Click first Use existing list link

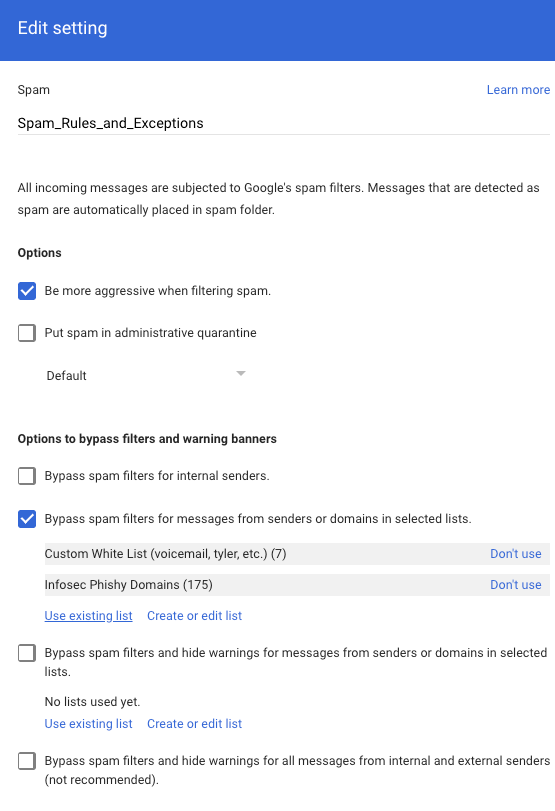tap(88, 616)
